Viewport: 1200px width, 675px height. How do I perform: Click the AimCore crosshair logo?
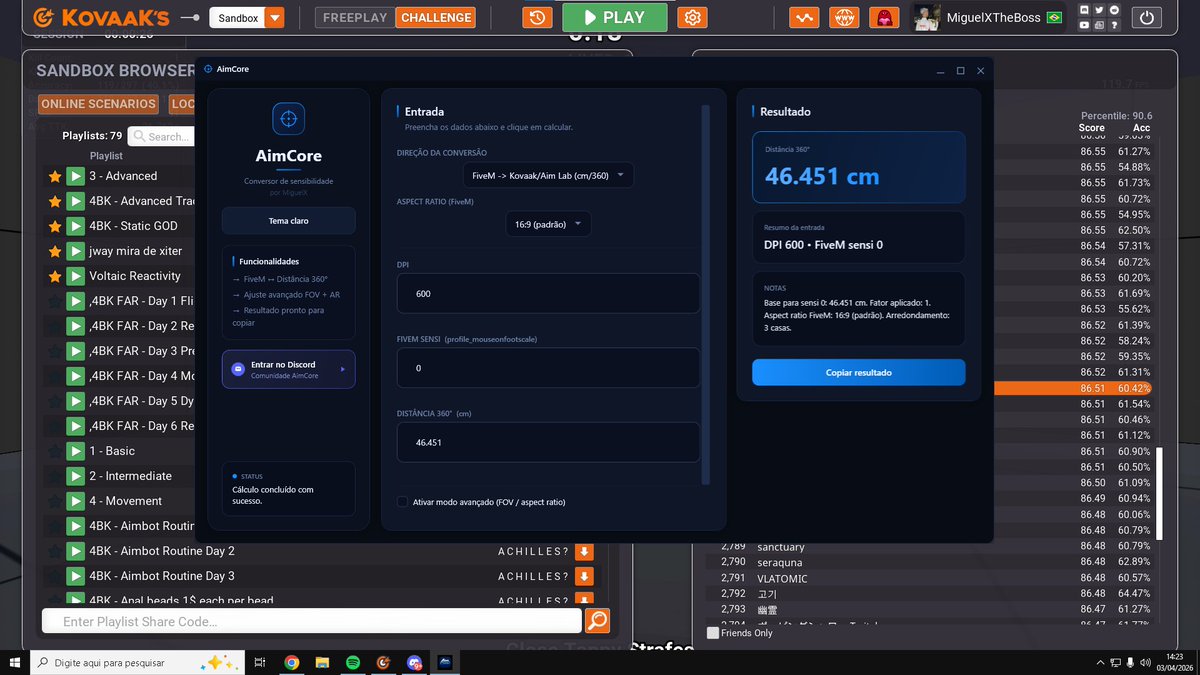pos(288,118)
